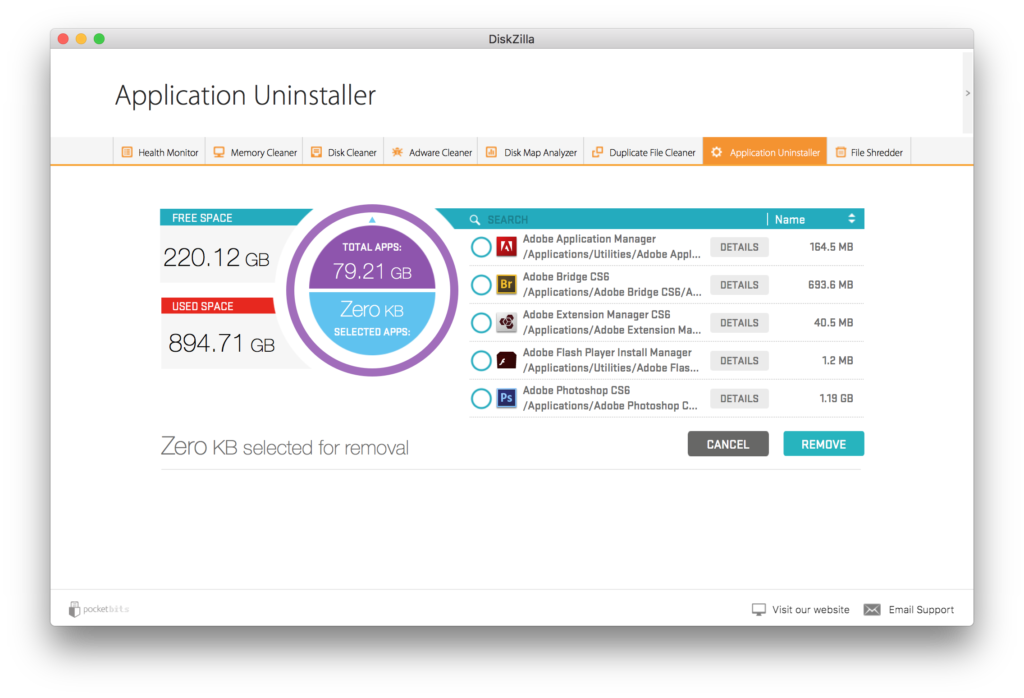
Task: Click the Memory Cleaner monitor icon
Action: [219, 152]
